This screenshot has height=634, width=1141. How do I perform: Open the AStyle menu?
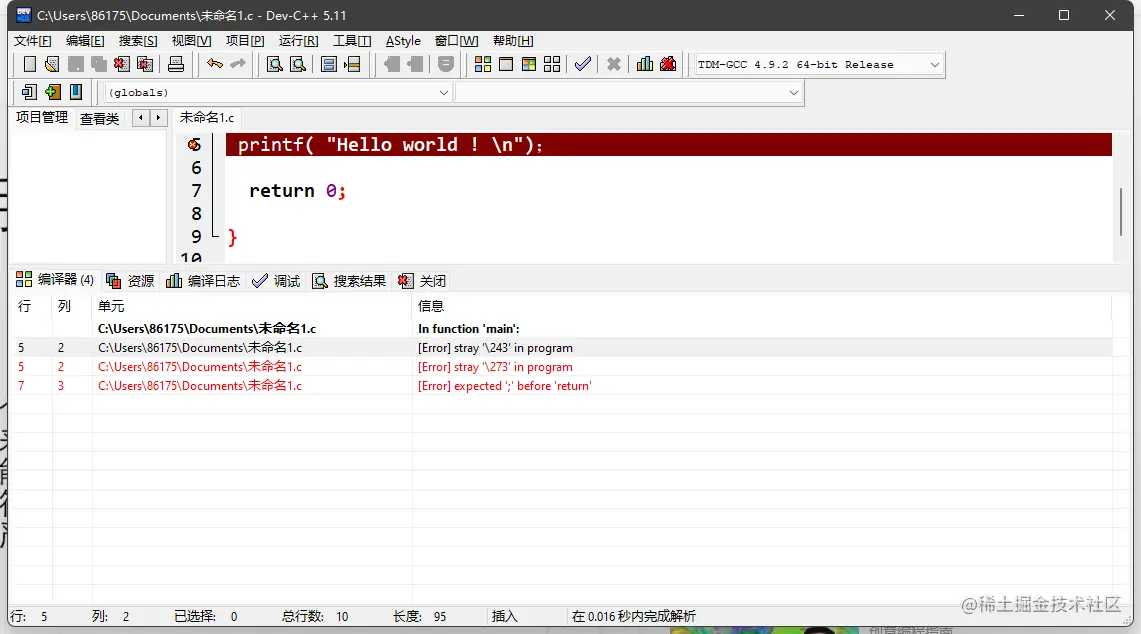click(x=403, y=41)
